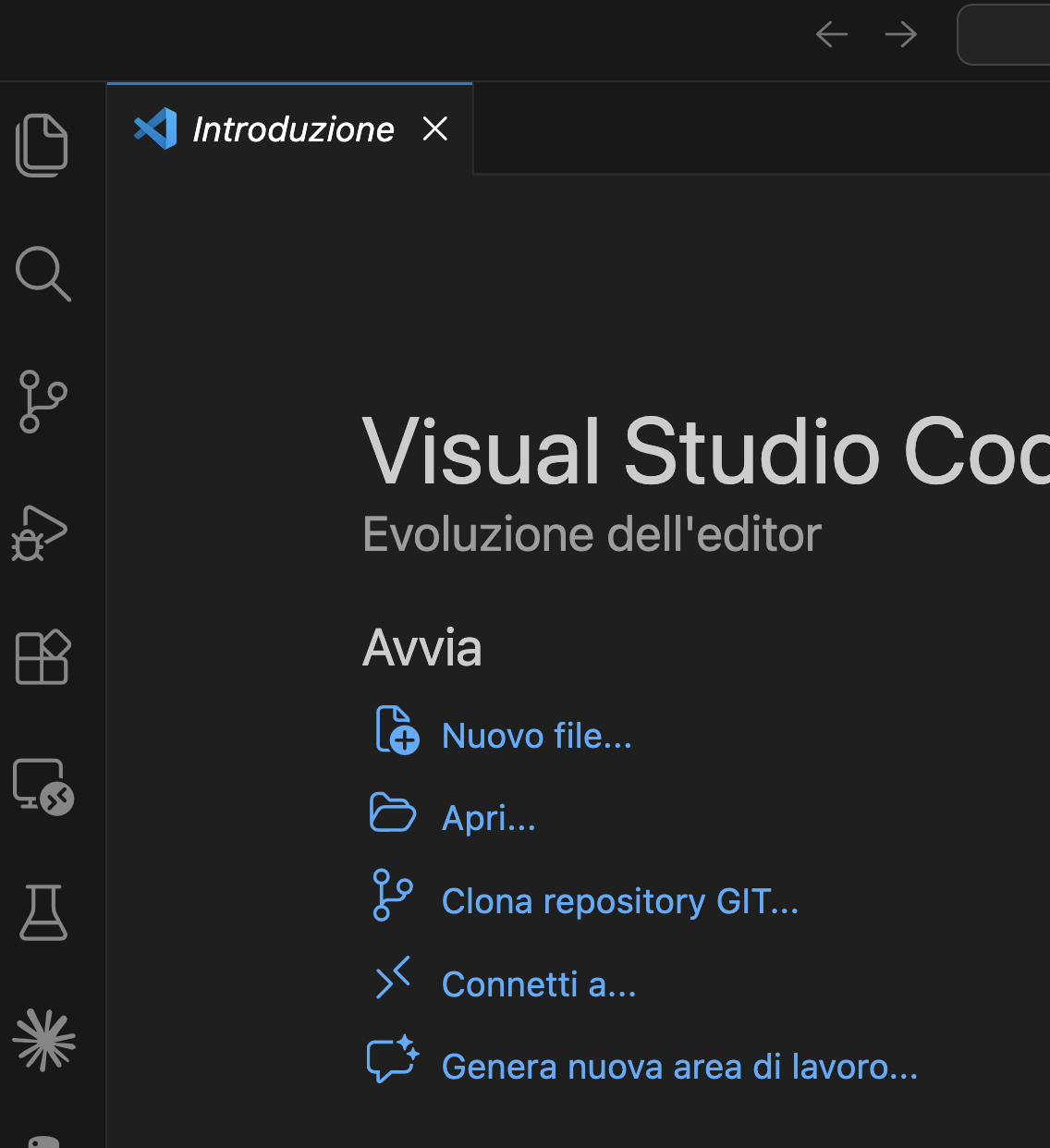Image resolution: width=1050 pixels, height=1148 pixels.
Task: Open the Extensions sidebar icon
Action: click(43, 658)
